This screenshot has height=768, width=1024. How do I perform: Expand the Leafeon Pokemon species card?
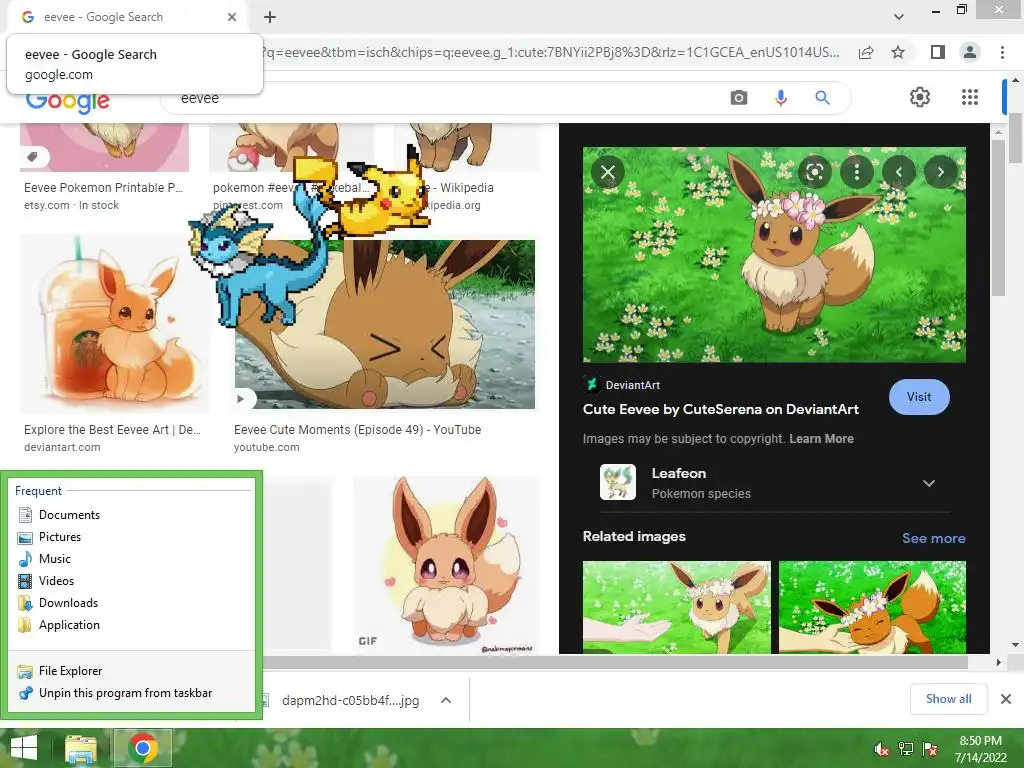(929, 483)
